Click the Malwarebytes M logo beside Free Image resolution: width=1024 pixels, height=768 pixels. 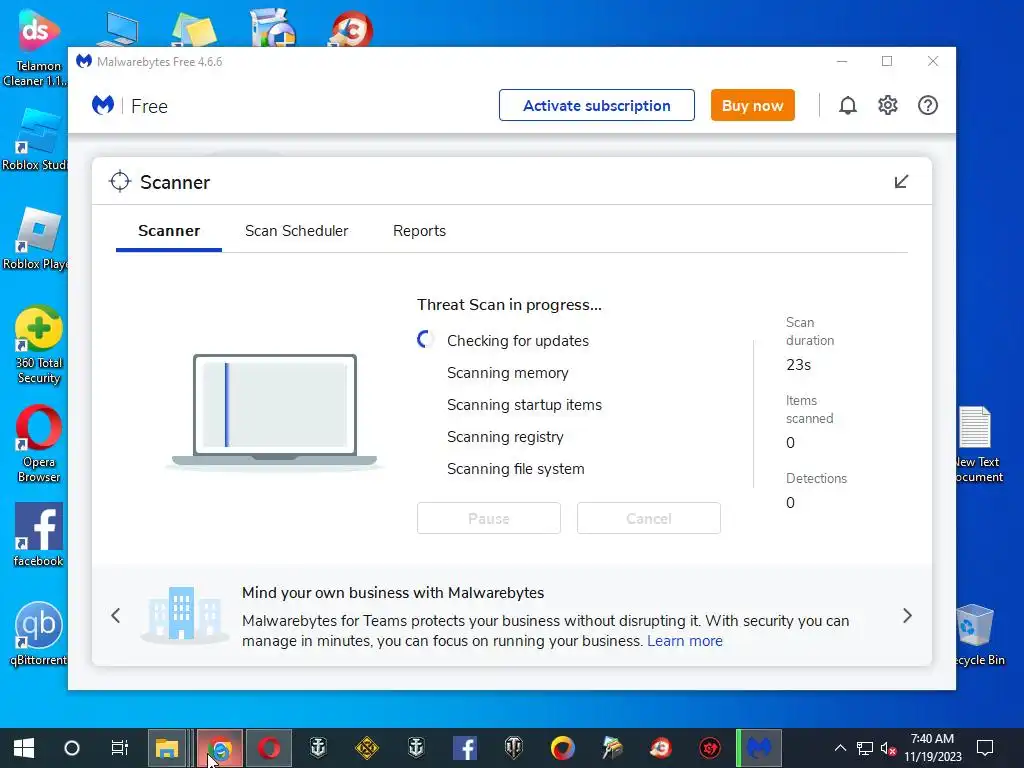pyautogui.click(x=103, y=105)
